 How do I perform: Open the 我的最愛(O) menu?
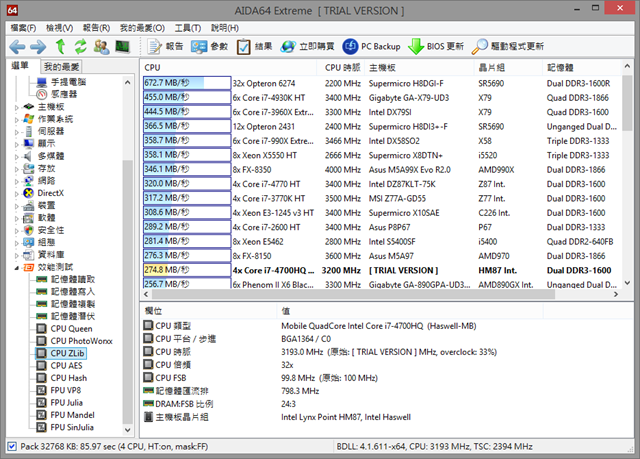[142, 28]
